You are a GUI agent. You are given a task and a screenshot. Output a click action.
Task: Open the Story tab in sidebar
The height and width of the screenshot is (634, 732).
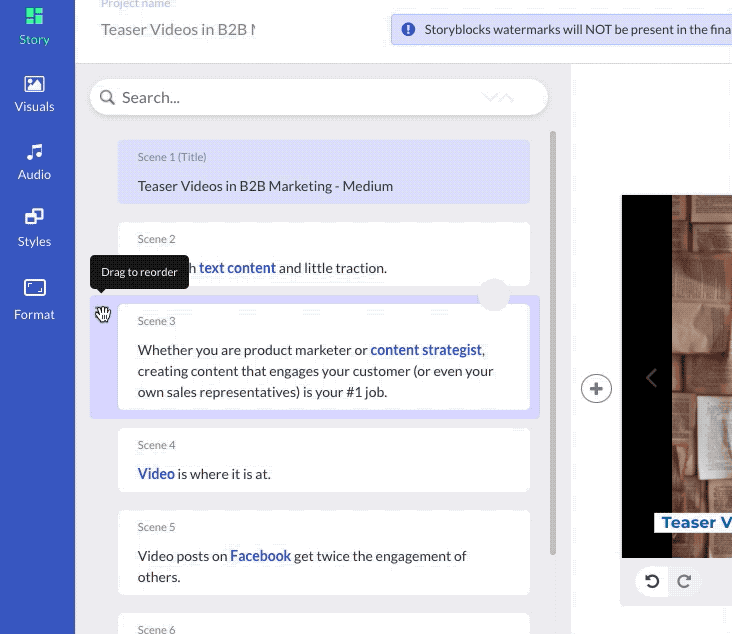tap(34, 27)
